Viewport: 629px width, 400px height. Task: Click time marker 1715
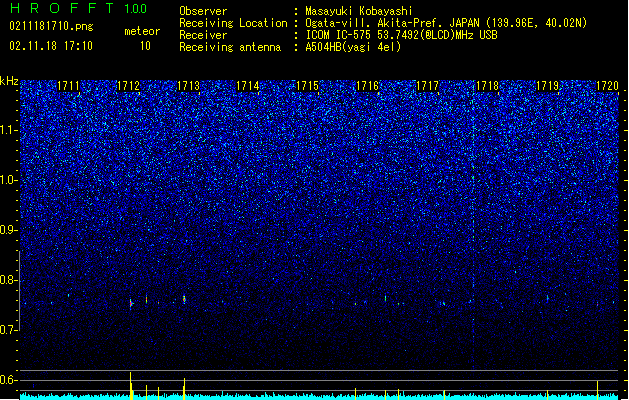coord(307,86)
